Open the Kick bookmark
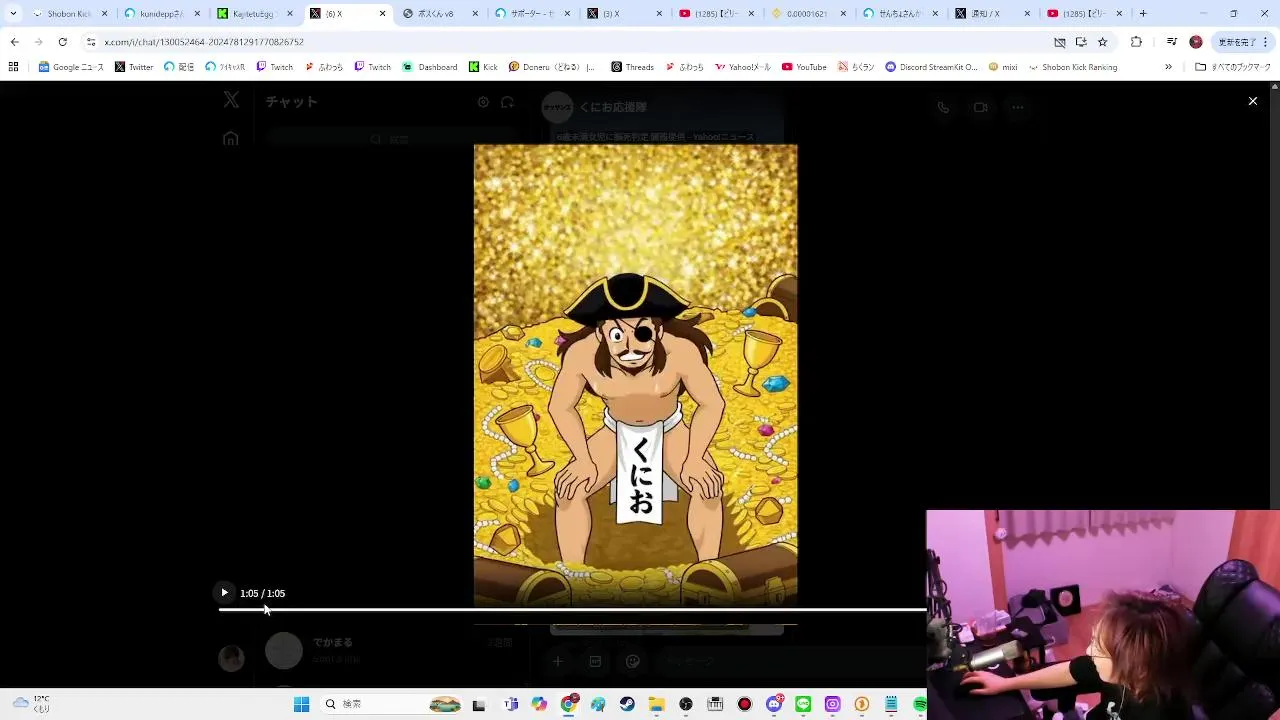Screen dimensions: 1280x720 click(x=483, y=67)
